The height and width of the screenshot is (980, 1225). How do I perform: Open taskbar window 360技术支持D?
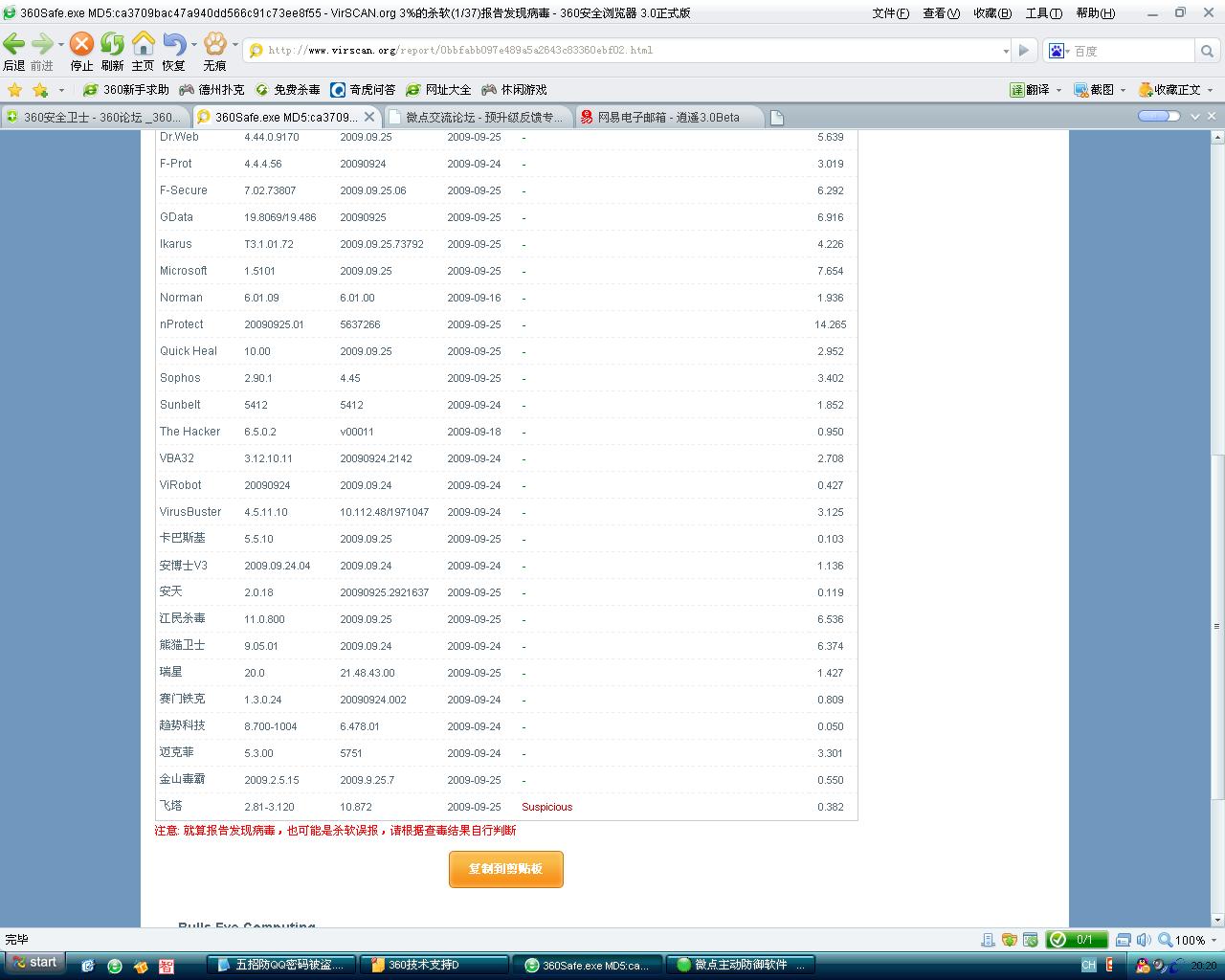pyautogui.click(x=434, y=965)
